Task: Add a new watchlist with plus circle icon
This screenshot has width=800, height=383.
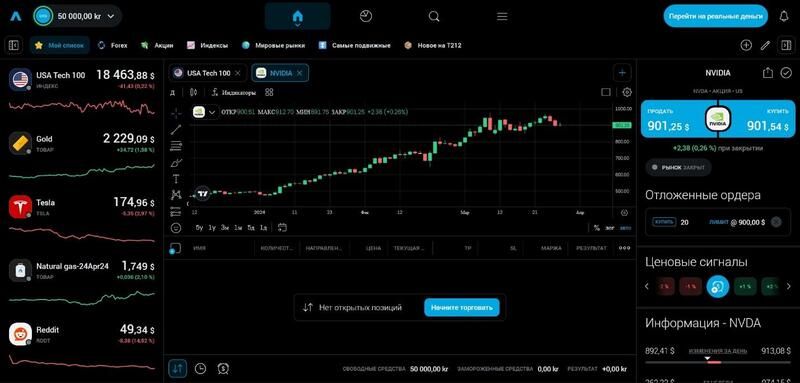Action: (x=746, y=45)
